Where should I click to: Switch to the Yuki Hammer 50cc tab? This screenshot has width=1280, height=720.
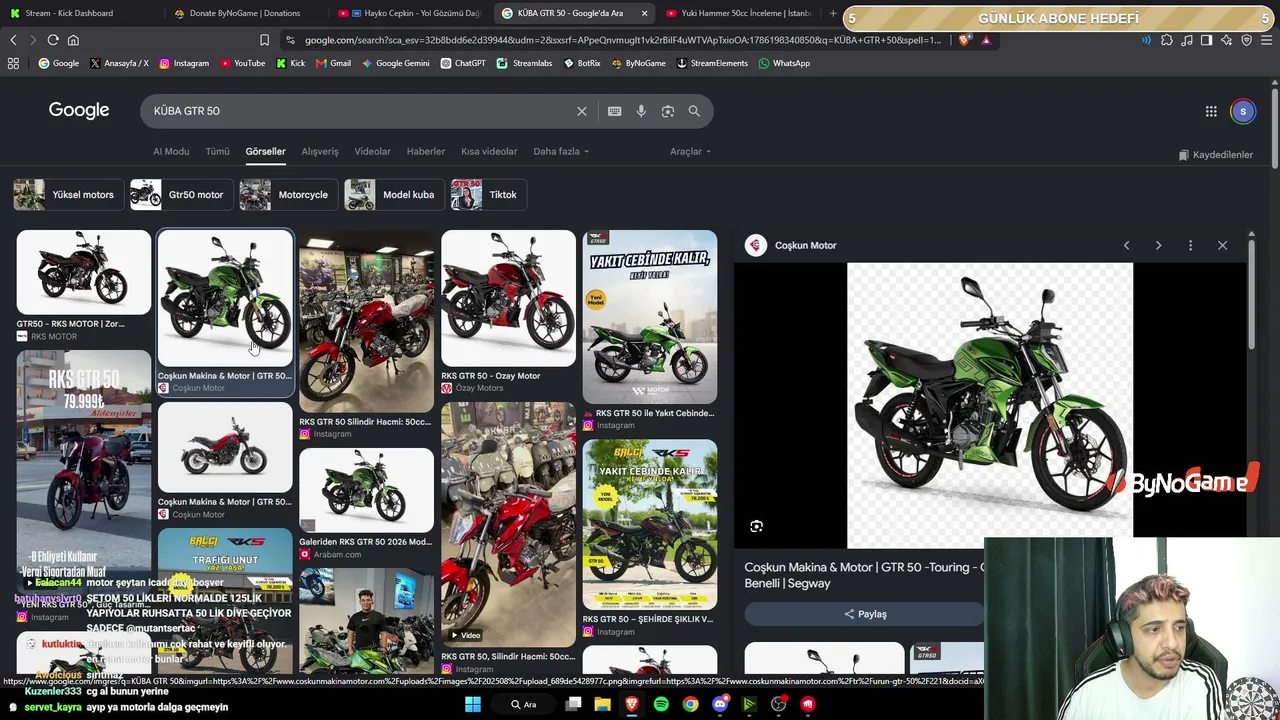(740, 13)
